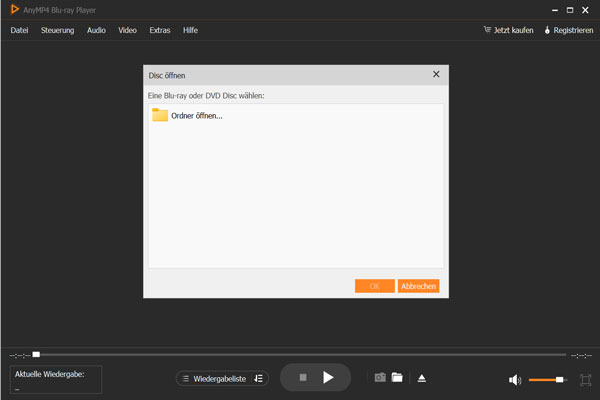This screenshot has width=600, height=400.
Task: Open the Extras menu
Action: (160, 30)
